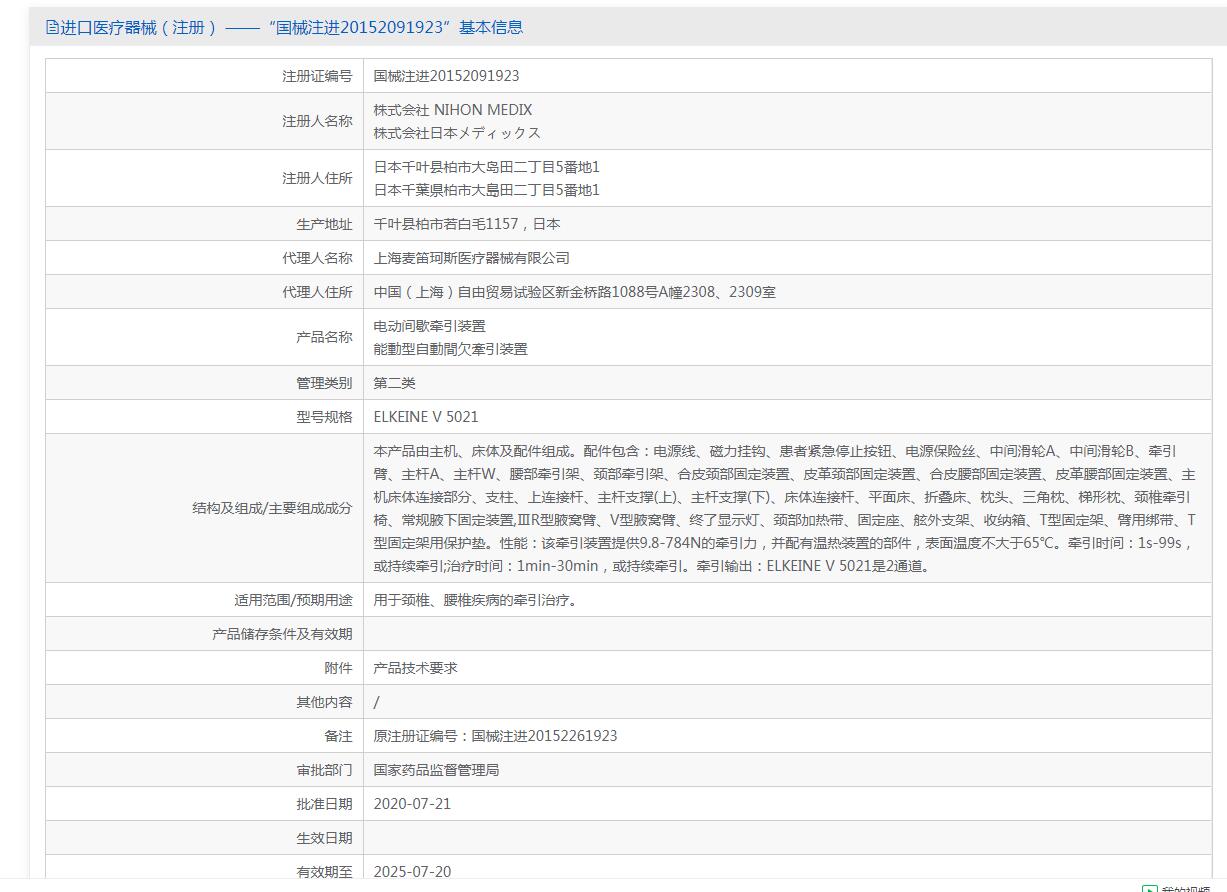Select address 日本千叶县柏市大岛田二丁目5番地1
This screenshot has width=1227, height=892.
(x=487, y=167)
